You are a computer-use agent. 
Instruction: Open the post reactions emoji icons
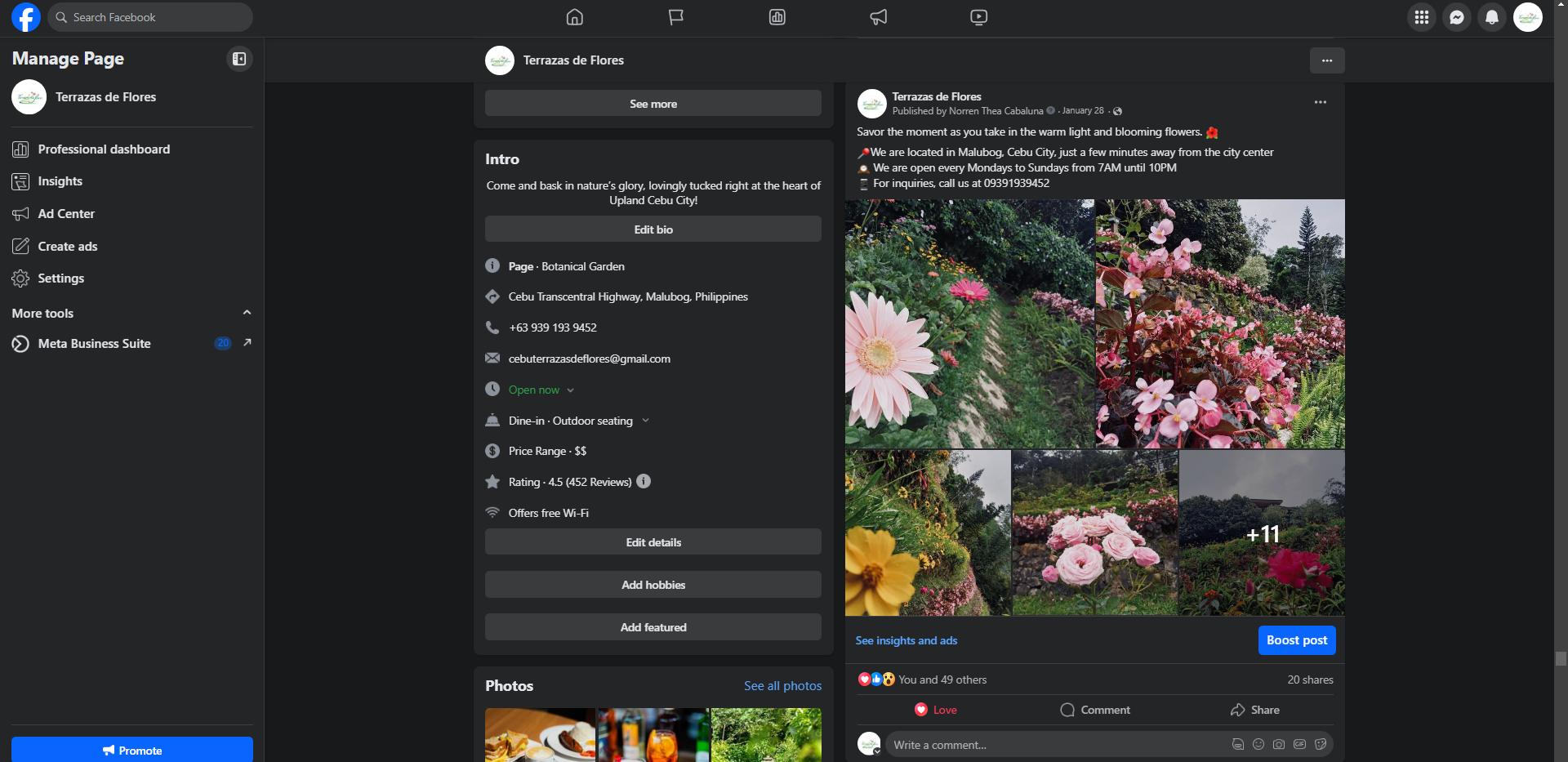[x=876, y=679]
